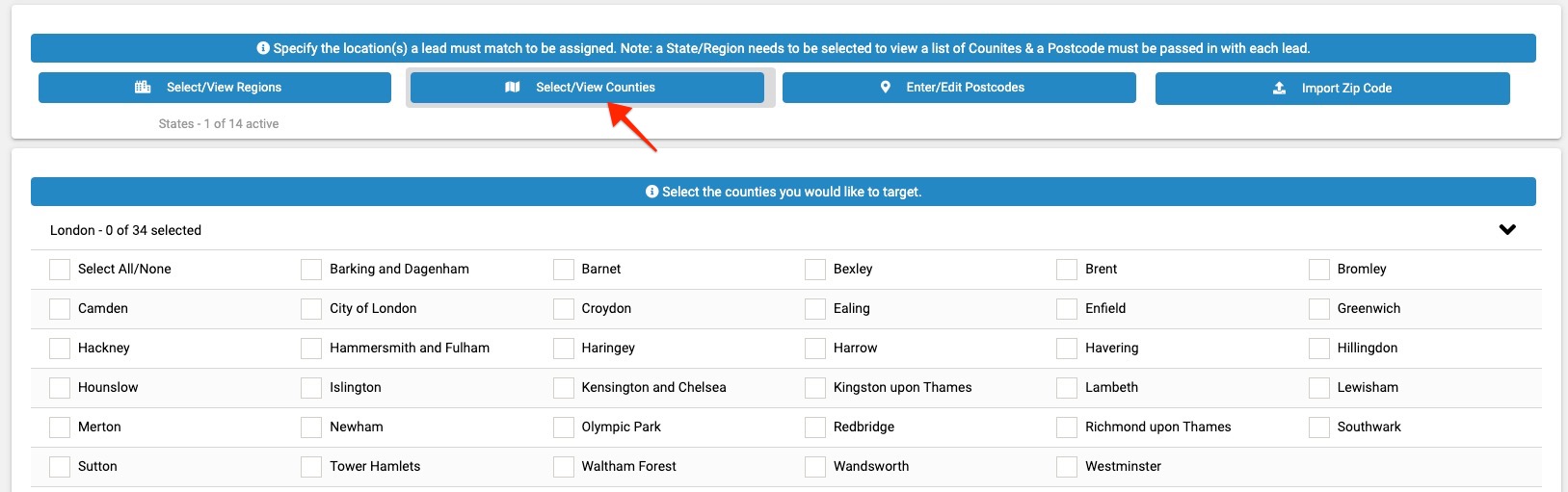Viewport: 1568px width, 492px height.
Task: Tick the Select All/None checkbox
Action: point(60,269)
